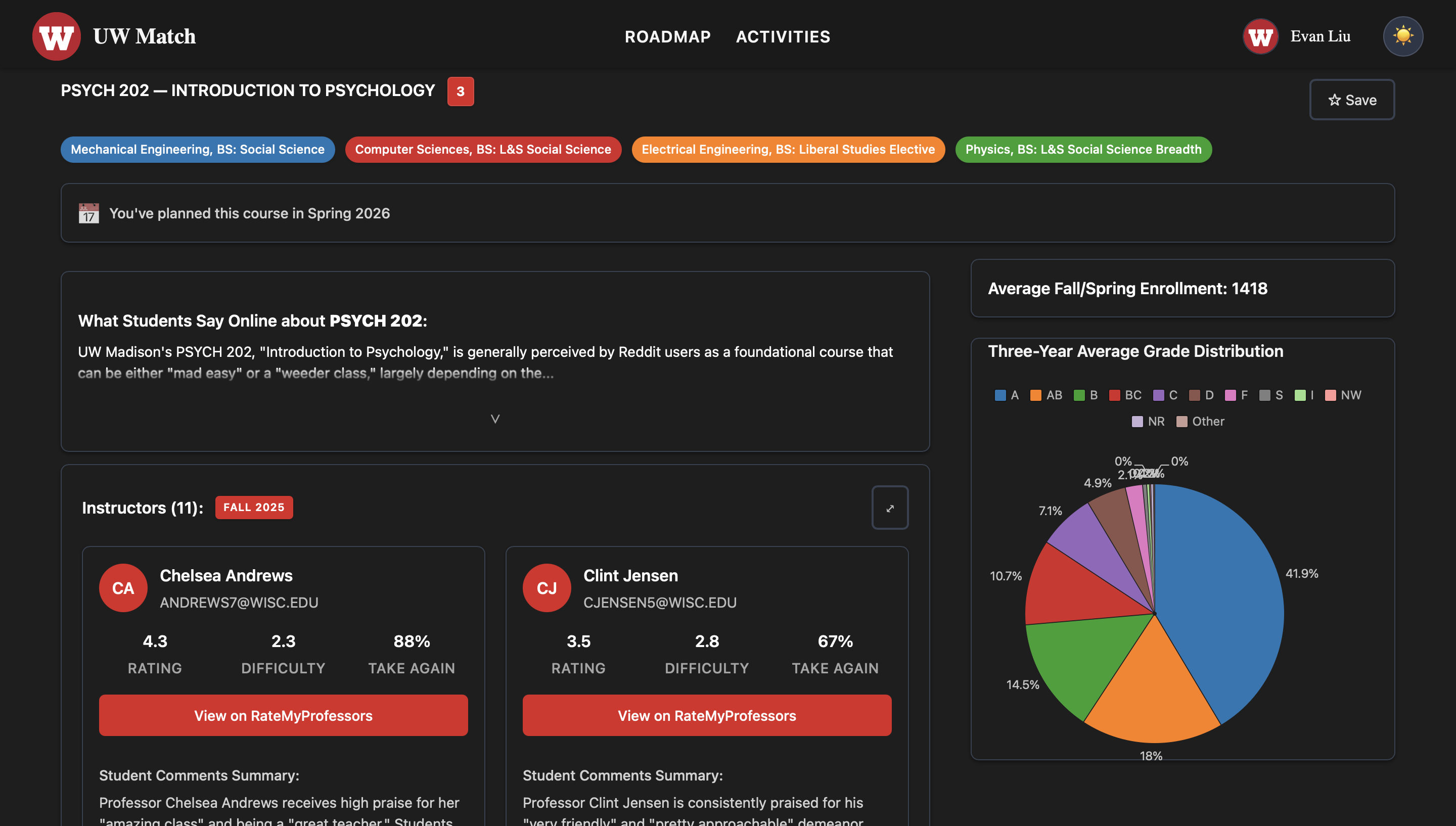Click Clint Jensen's CJ avatar
Viewport: 1456px width, 826px height.
click(x=546, y=588)
